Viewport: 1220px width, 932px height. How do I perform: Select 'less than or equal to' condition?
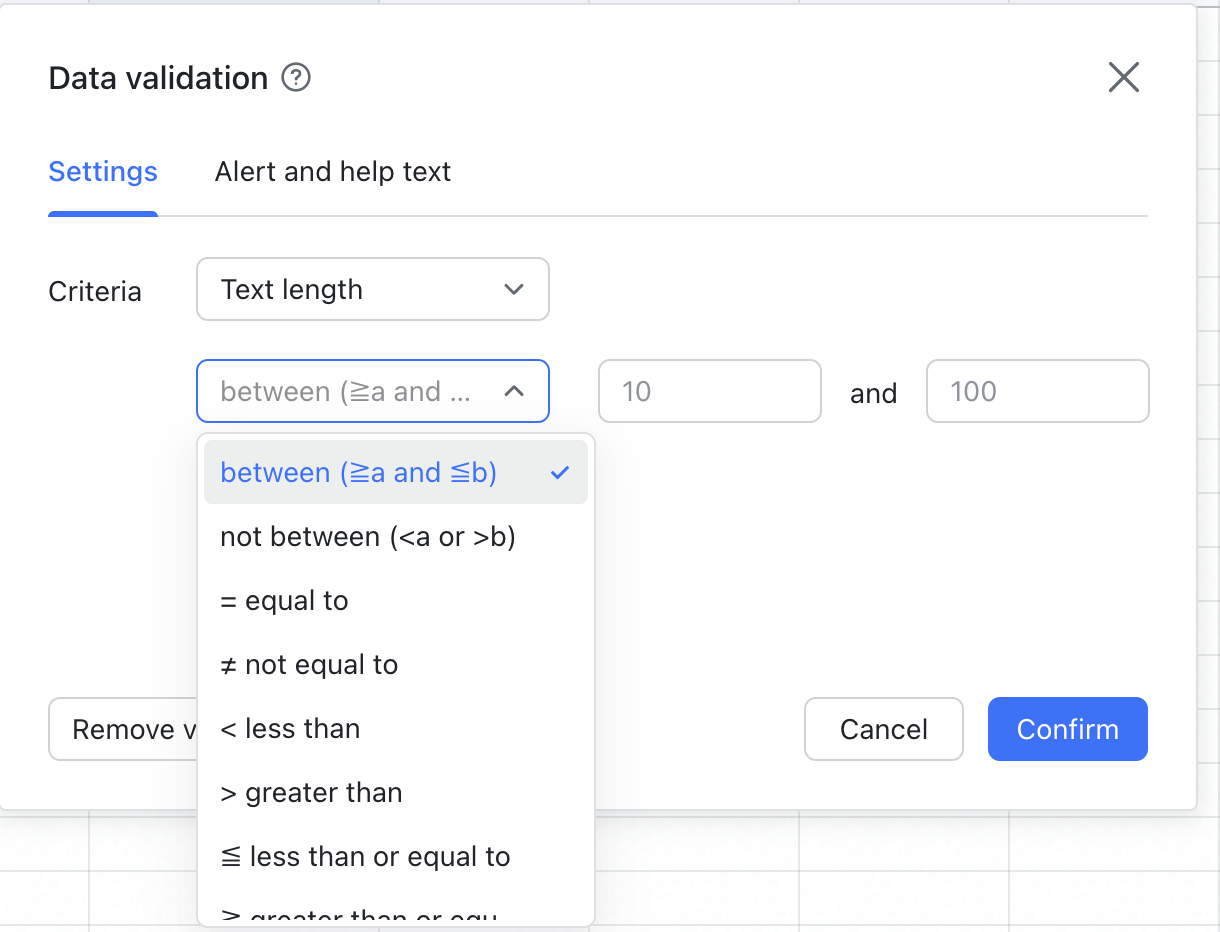365,856
